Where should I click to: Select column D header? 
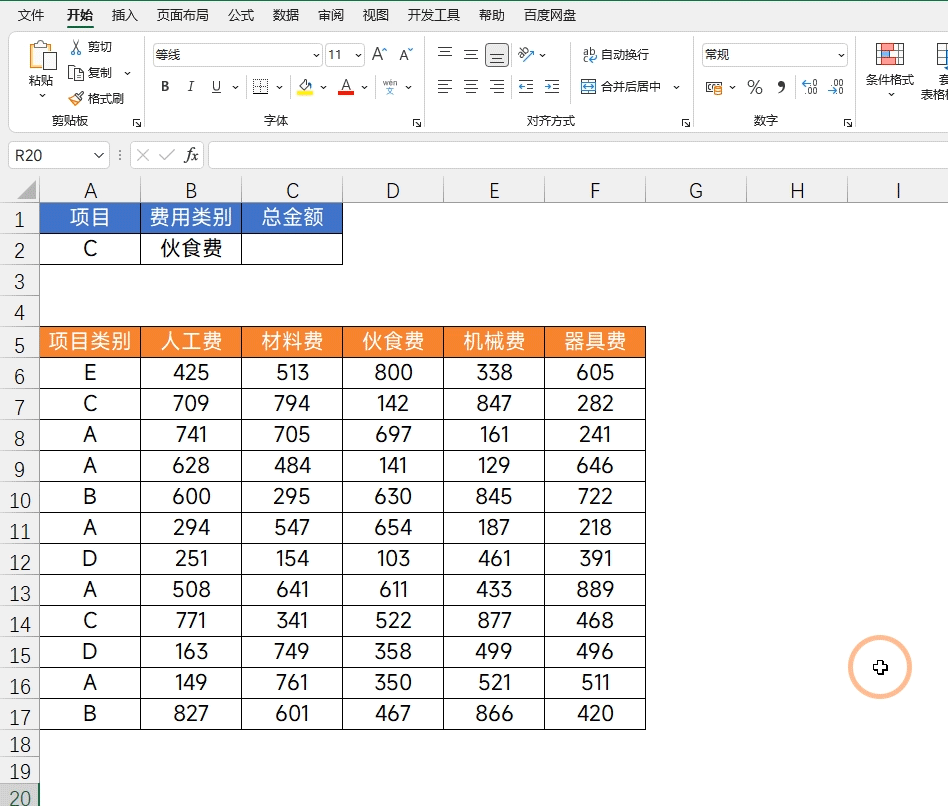pyautogui.click(x=393, y=190)
